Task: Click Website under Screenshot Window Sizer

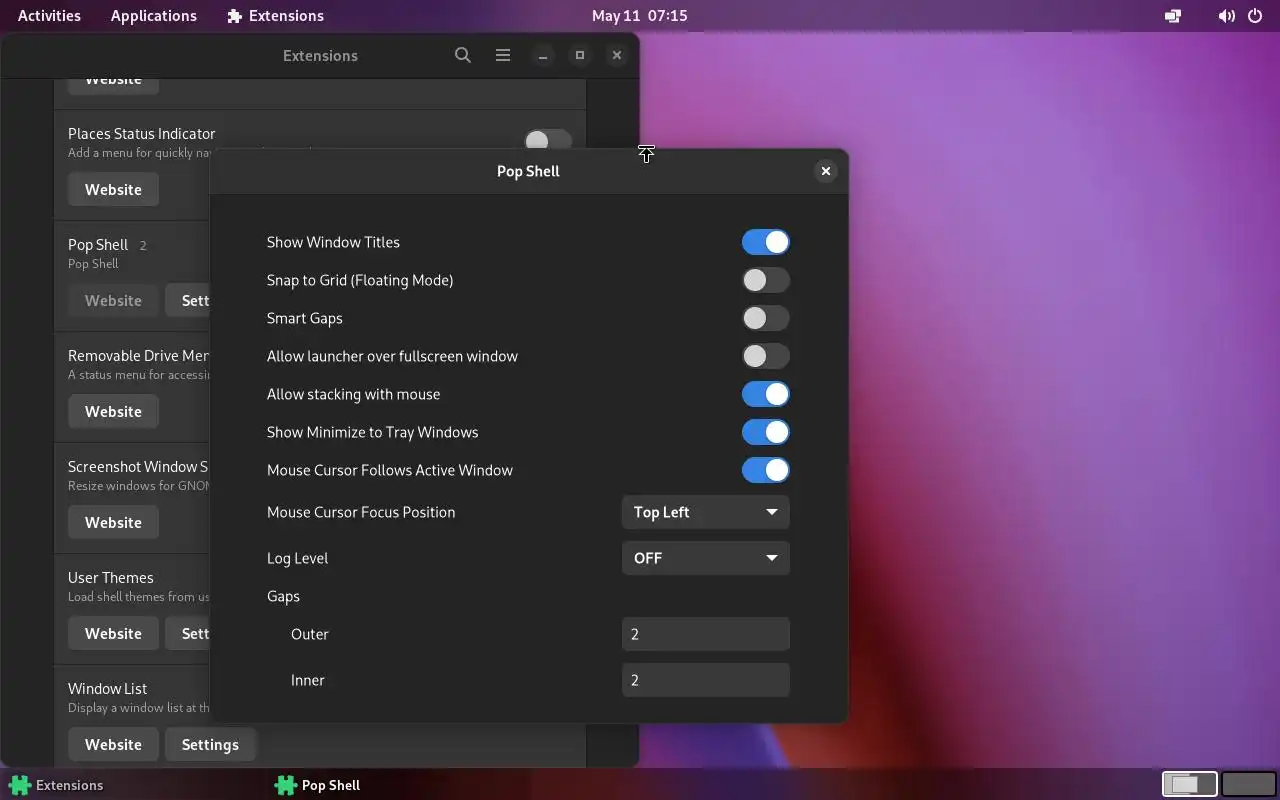Action: (x=113, y=522)
